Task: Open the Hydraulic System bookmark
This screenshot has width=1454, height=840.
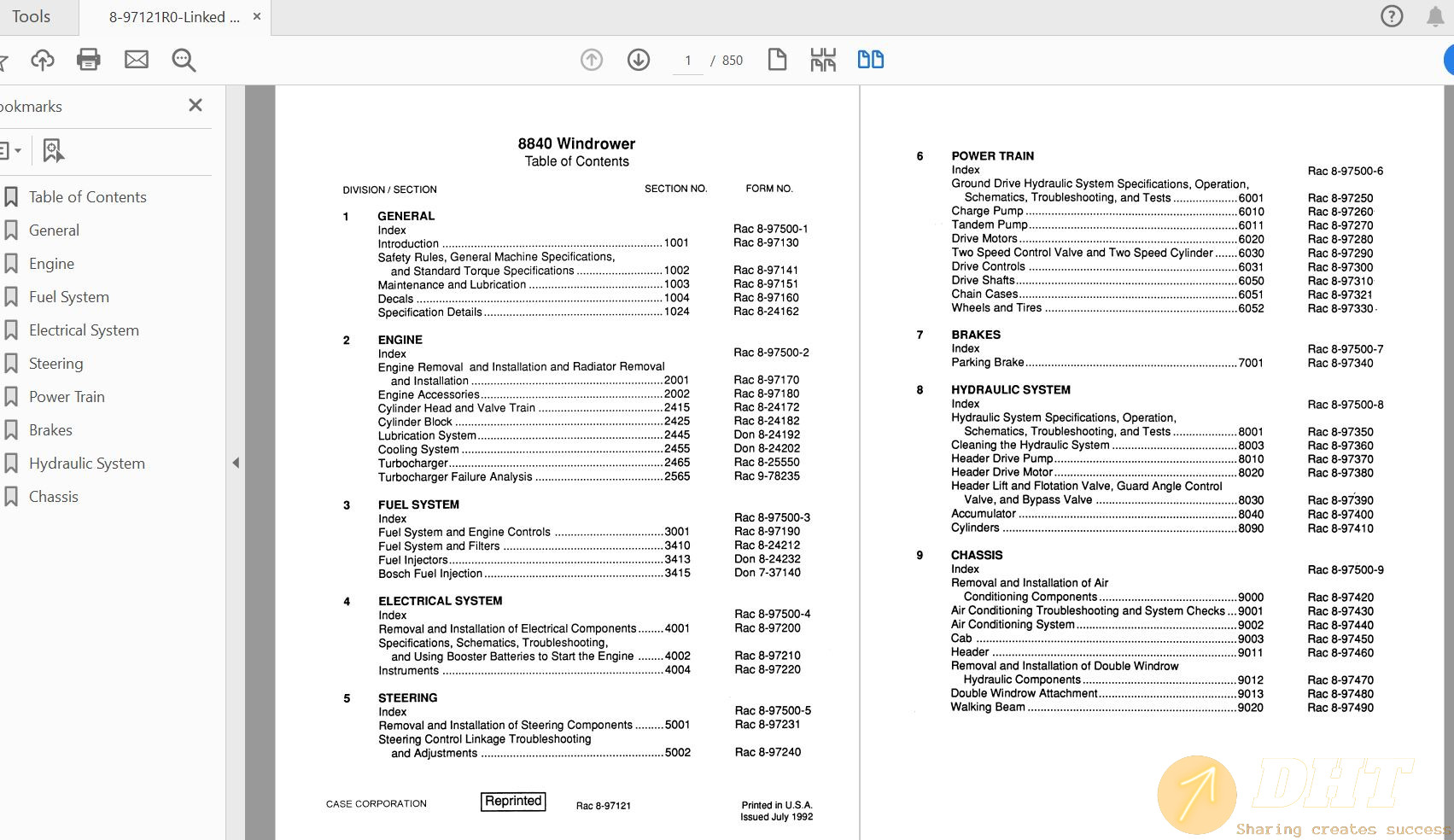Action: (x=86, y=464)
